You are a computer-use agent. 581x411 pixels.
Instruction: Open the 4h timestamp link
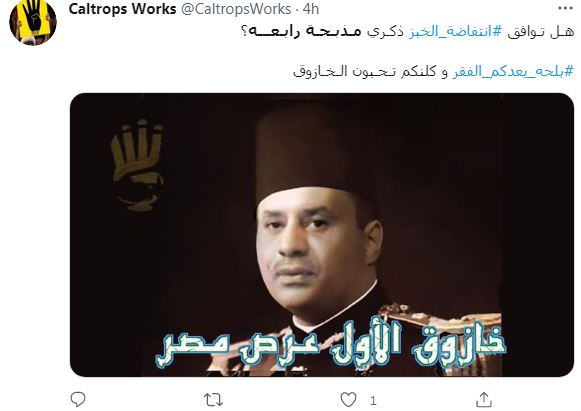[311, 9]
